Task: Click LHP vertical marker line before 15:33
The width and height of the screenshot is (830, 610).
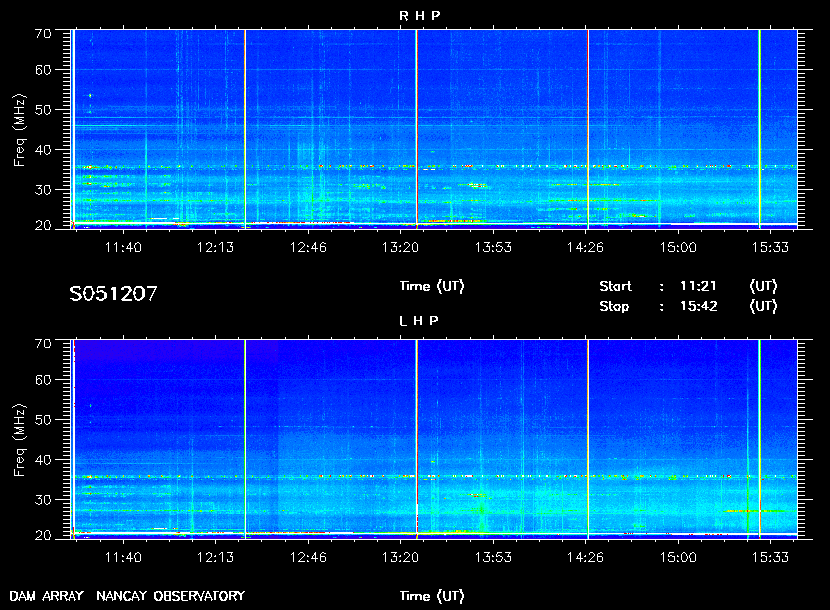Action: pyautogui.click(x=760, y=439)
